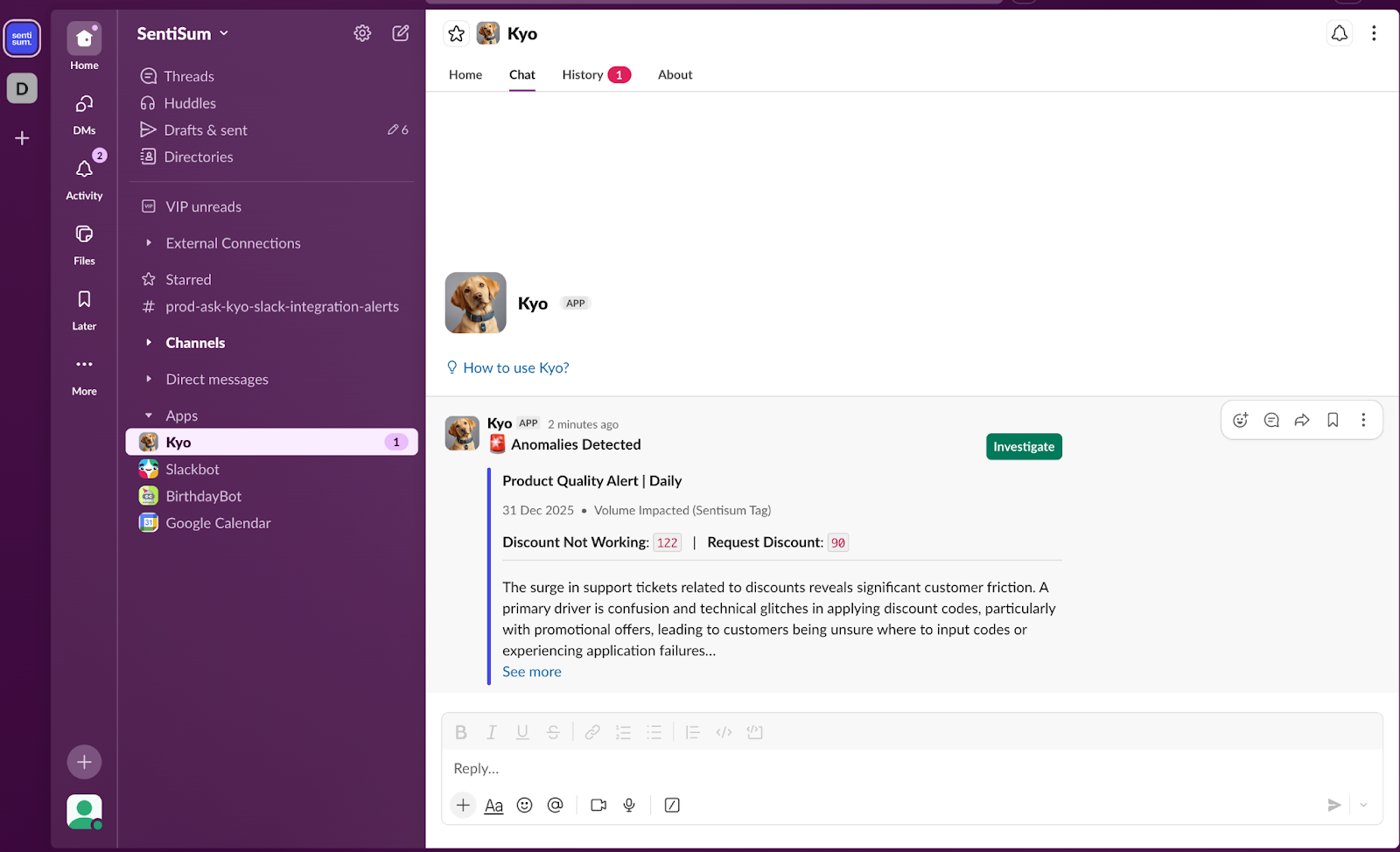Open SentiSum workspace name dropdown
Viewport: 1400px width, 852px height.
(183, 33)
